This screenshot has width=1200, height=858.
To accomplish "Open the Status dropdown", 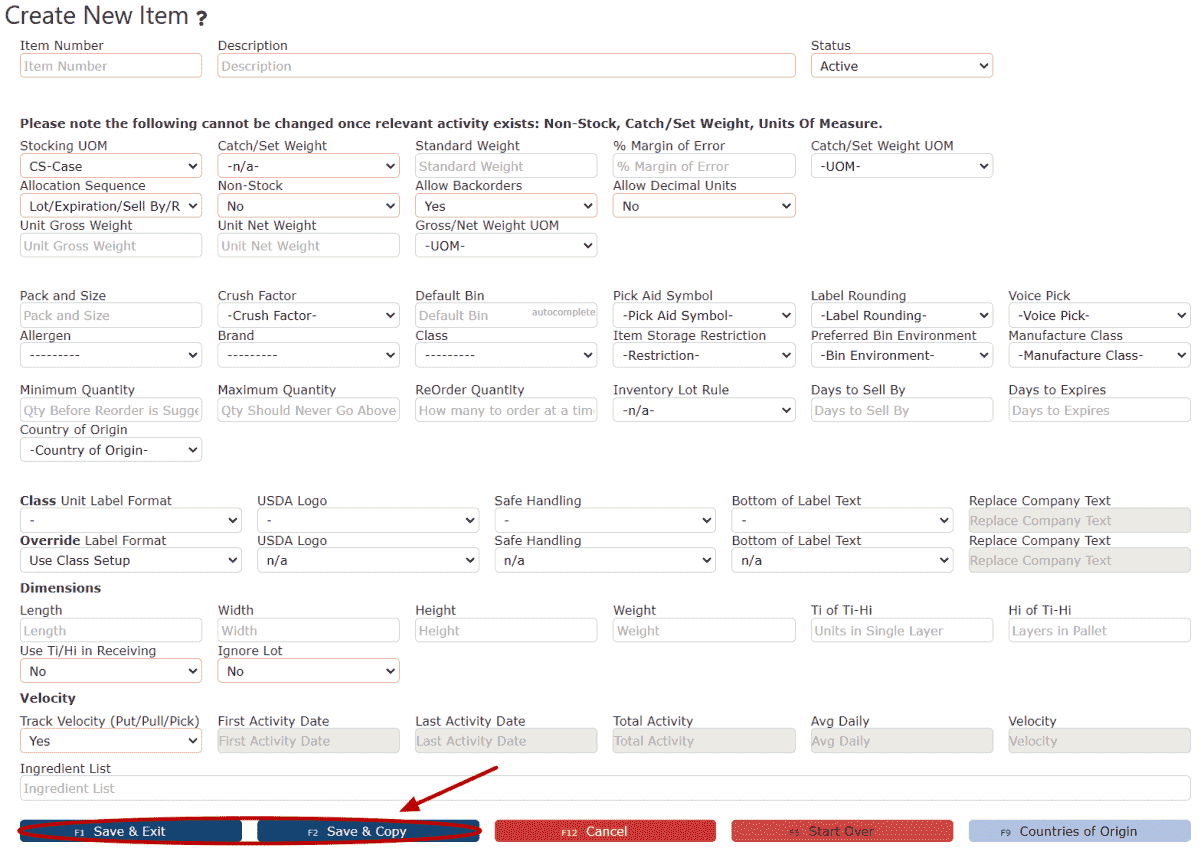I will 901,66.
